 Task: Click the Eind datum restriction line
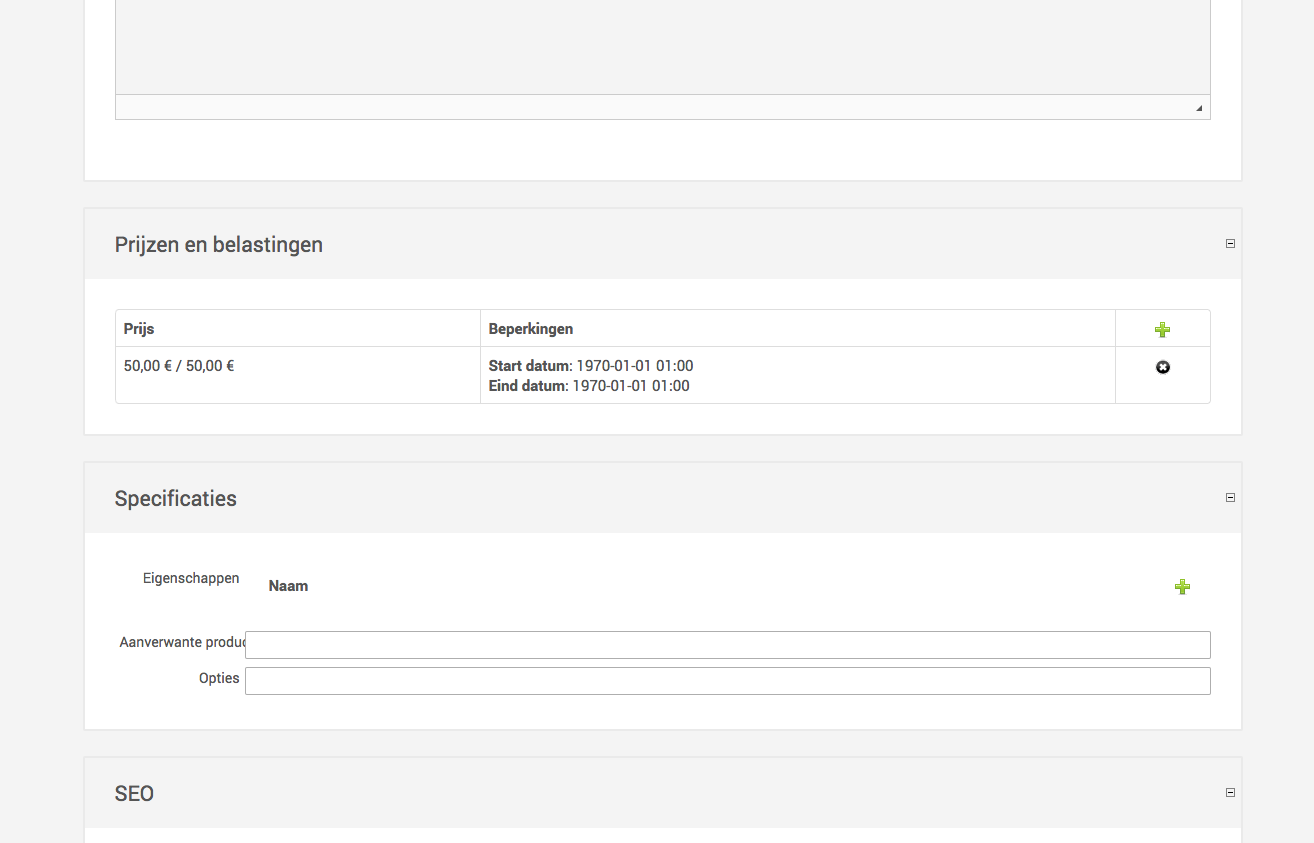[x=588, y=386]
